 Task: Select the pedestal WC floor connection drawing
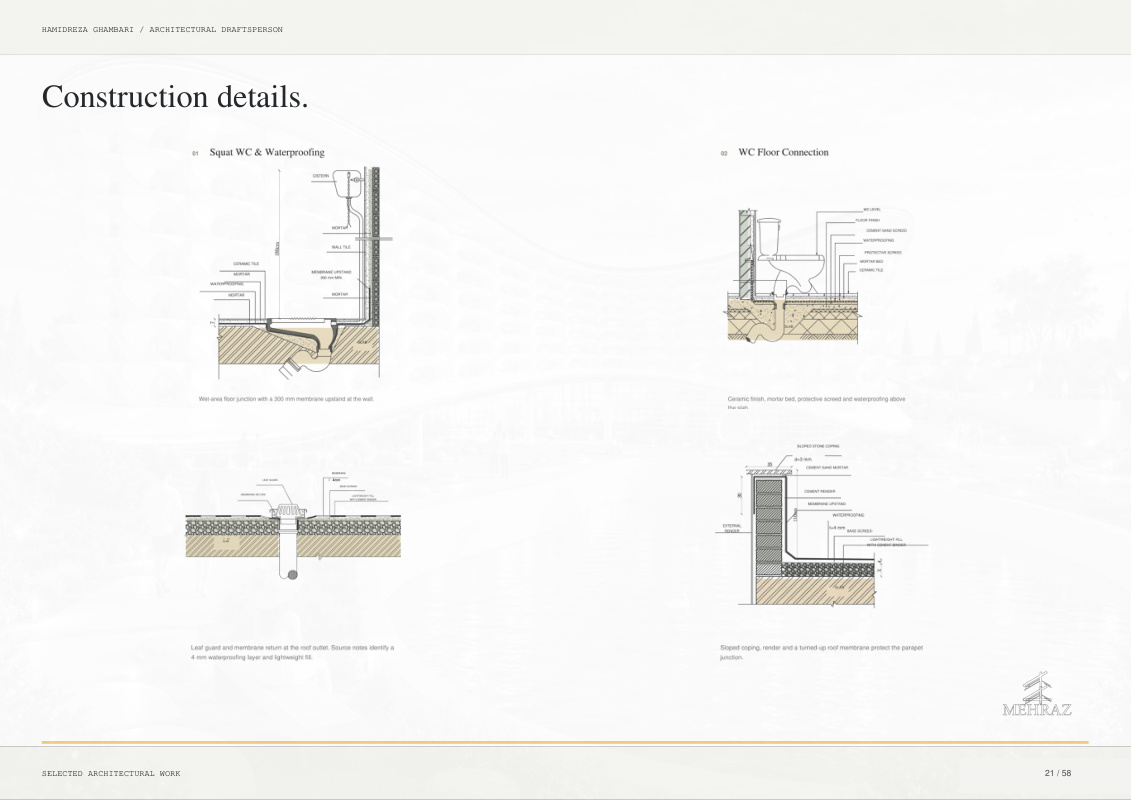click(x=817, y=275)
